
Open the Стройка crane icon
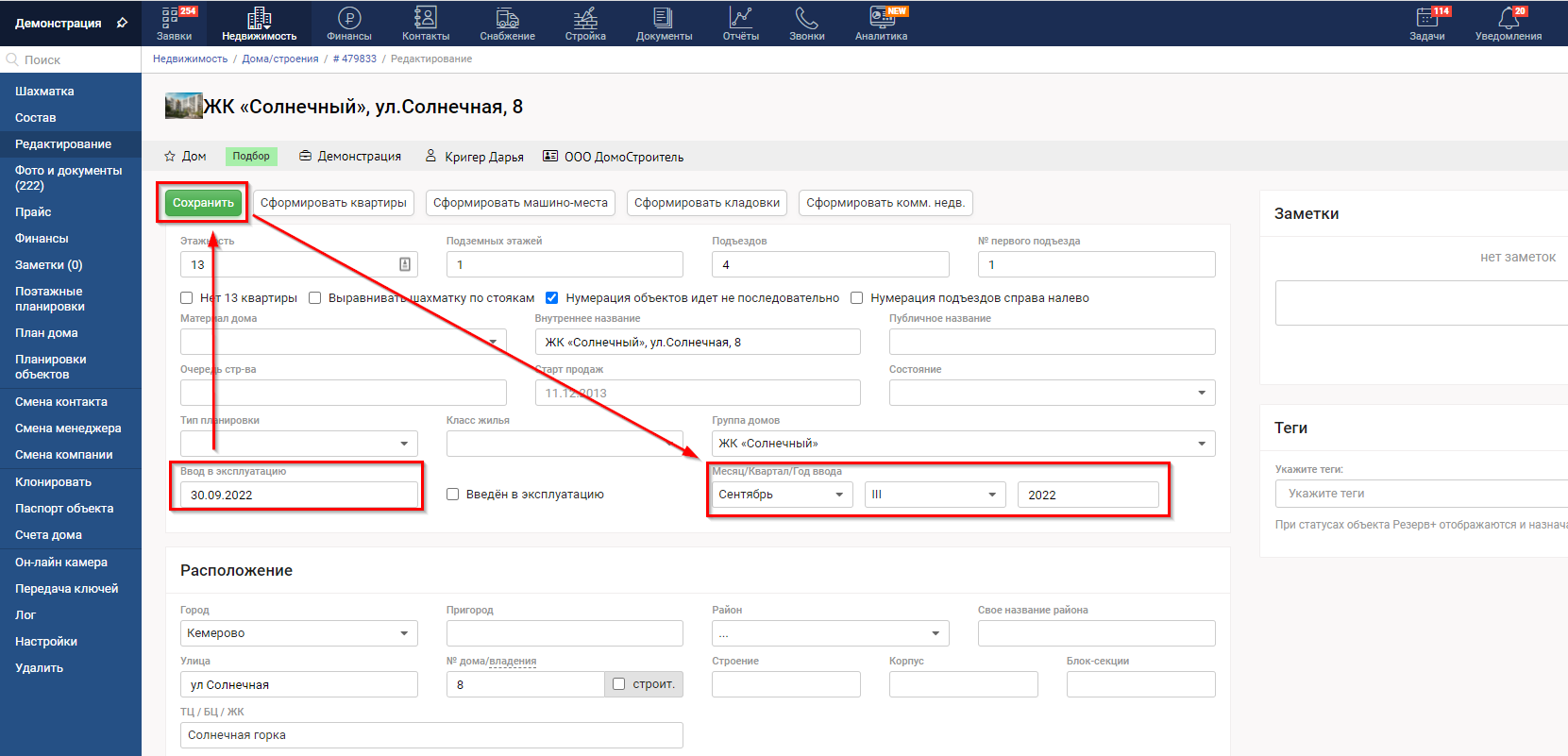click(585, 18)
